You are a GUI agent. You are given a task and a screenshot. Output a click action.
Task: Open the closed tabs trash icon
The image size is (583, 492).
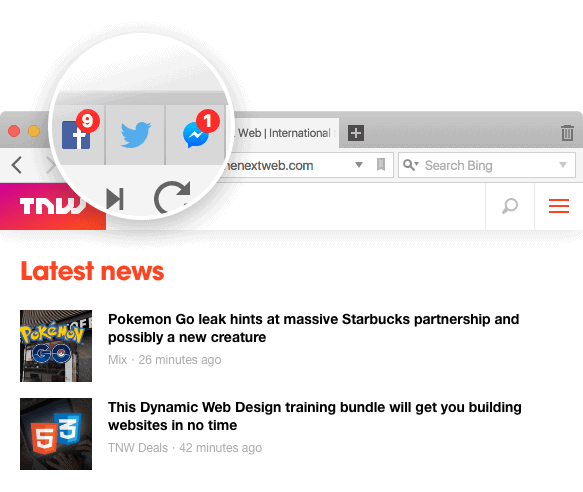click(567, 133)
